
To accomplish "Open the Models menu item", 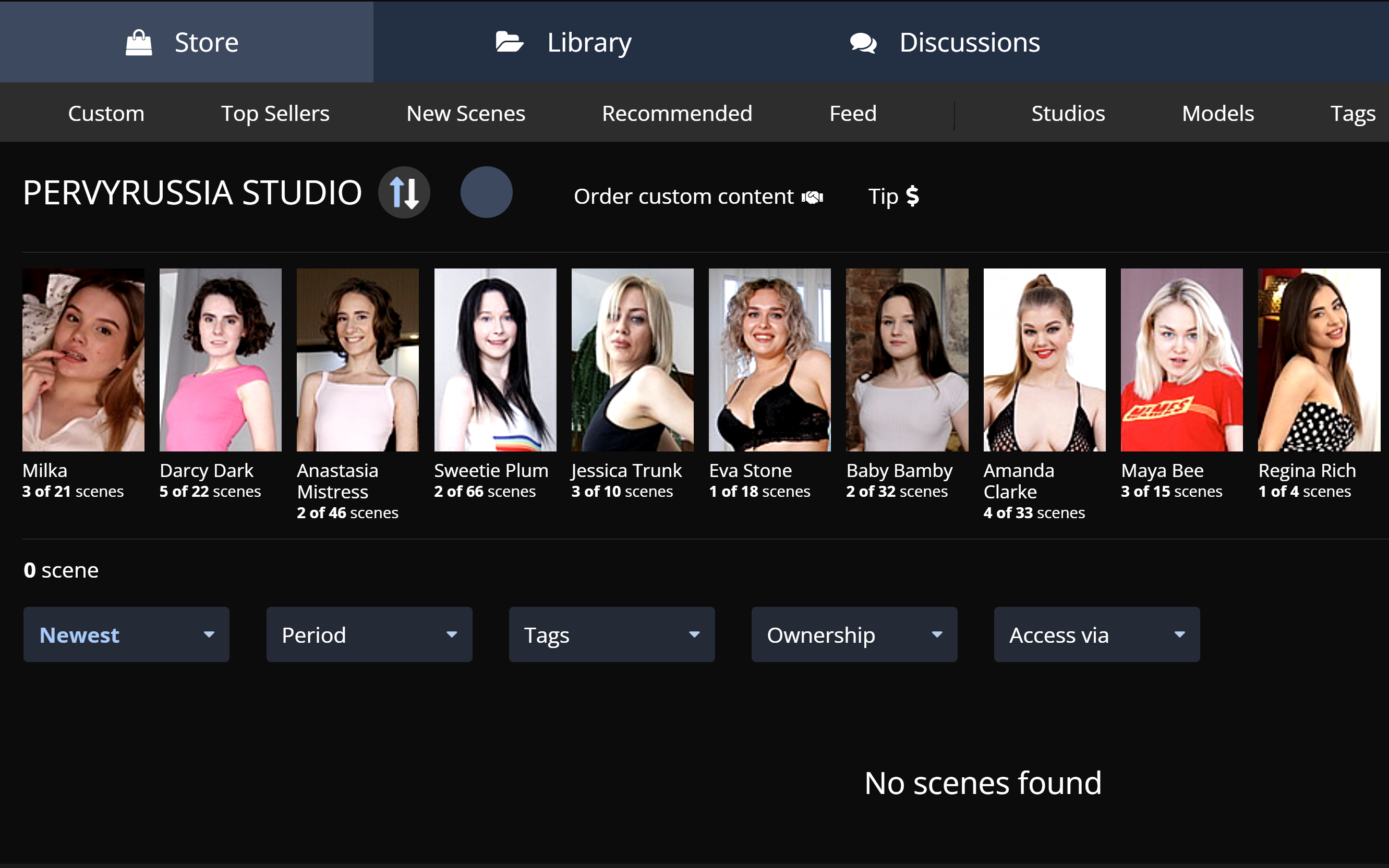I will (1217, 113).
